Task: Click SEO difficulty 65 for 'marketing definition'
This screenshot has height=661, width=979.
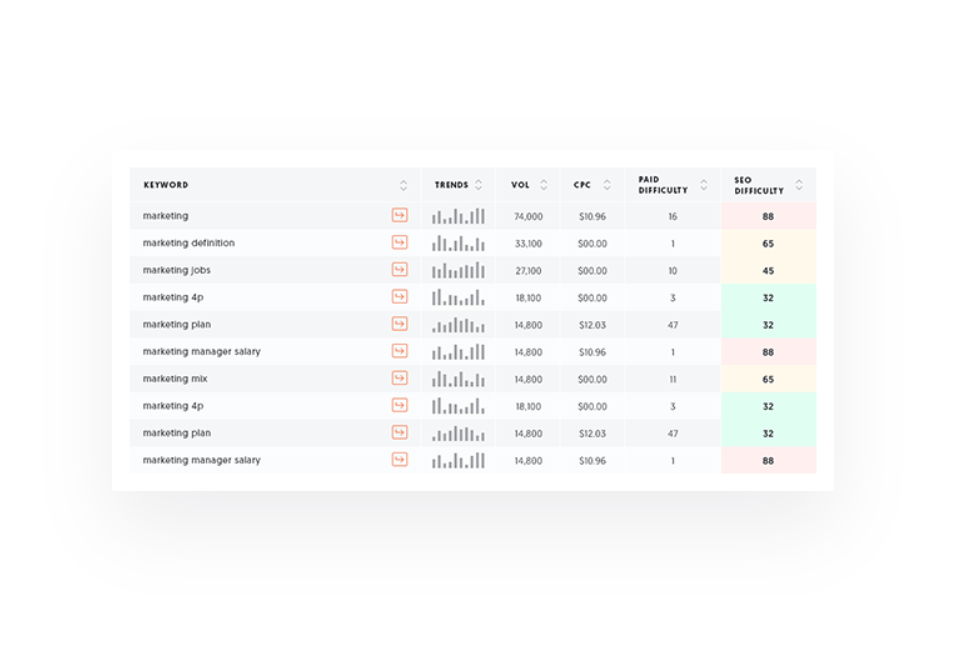Action: pos(768,243)
